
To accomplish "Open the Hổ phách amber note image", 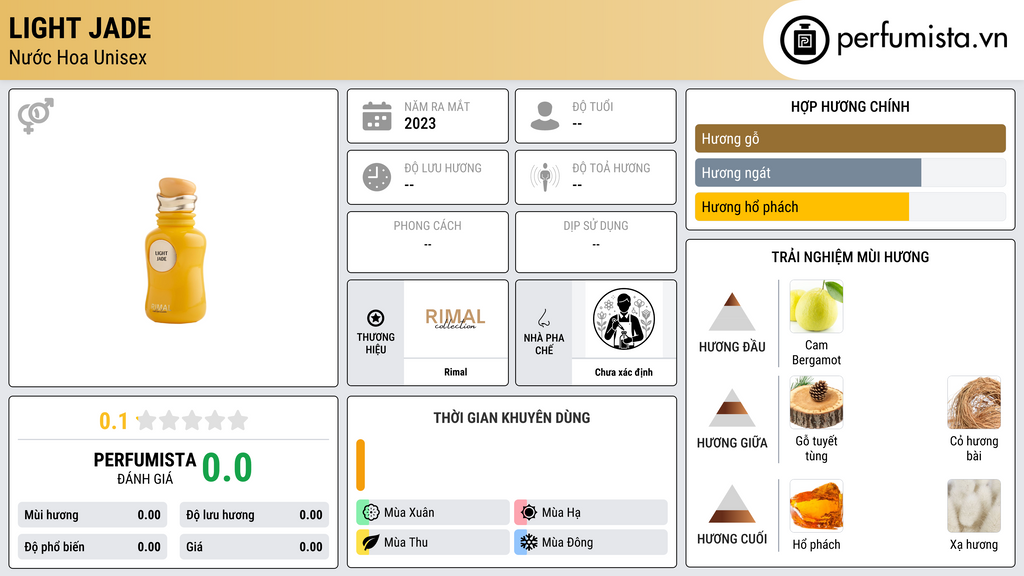I will [816, 505].
